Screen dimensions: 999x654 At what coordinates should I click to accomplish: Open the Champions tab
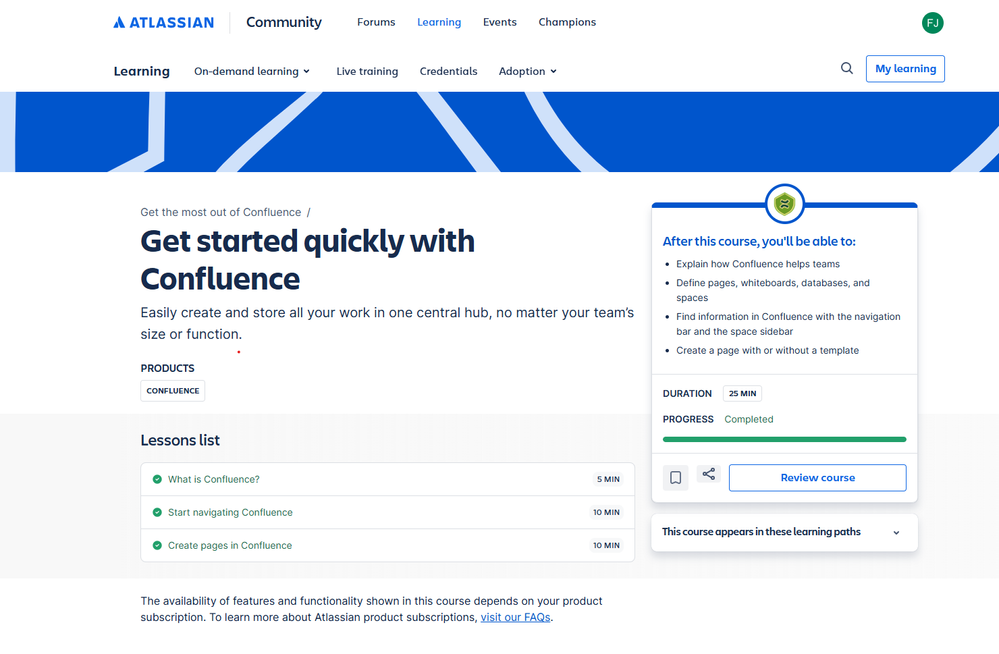click(x=567, y=22)
